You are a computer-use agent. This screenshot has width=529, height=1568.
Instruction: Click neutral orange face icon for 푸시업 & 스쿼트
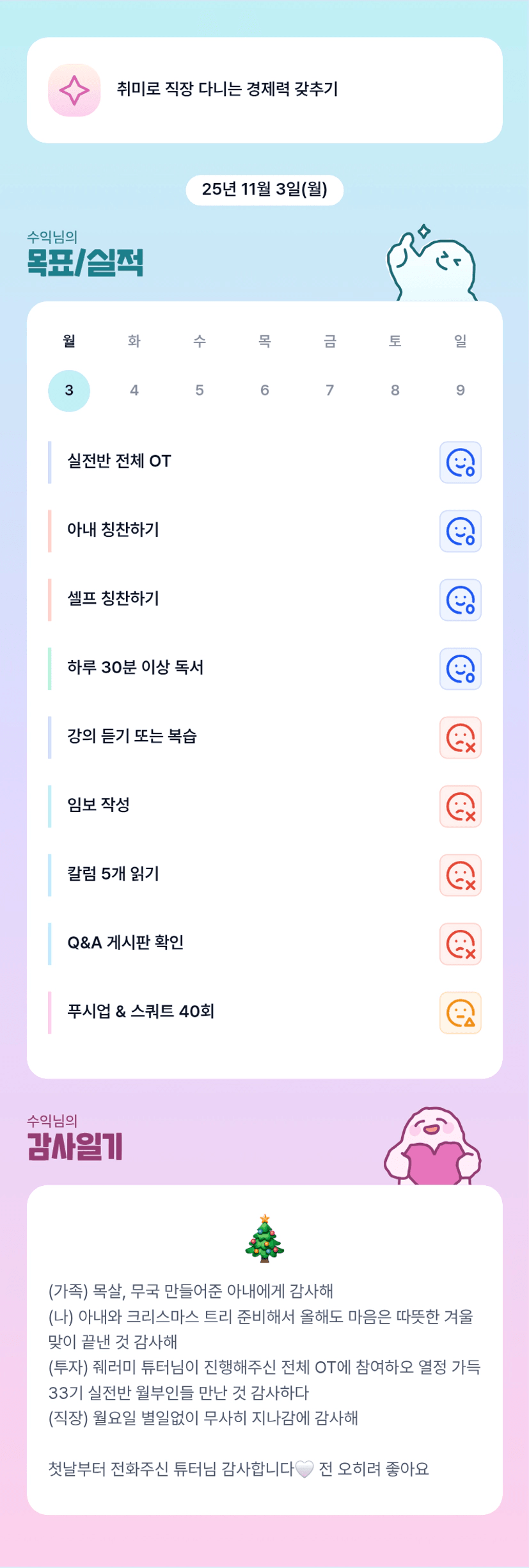coord(460,1012)
